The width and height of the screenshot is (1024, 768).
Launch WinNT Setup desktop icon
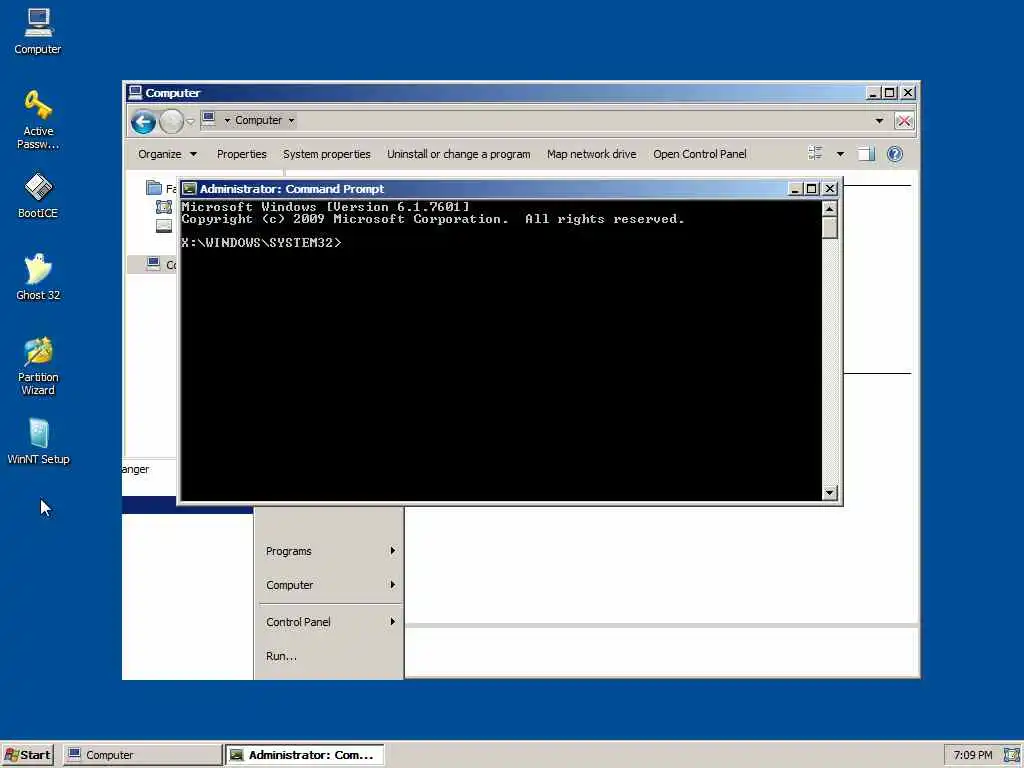(x=38, y=441)
